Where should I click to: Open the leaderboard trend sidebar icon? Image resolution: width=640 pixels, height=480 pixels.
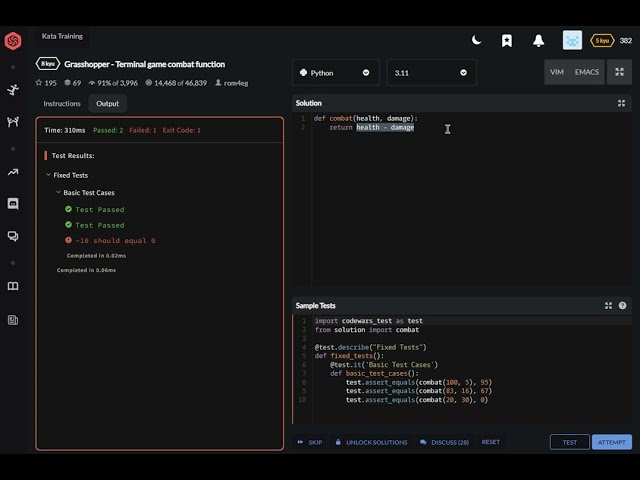click(13, 172)
